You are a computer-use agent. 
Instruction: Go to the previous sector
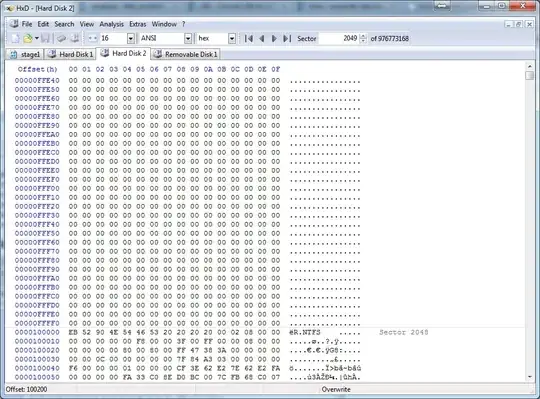pyautogui.click(x=262, y=38)
